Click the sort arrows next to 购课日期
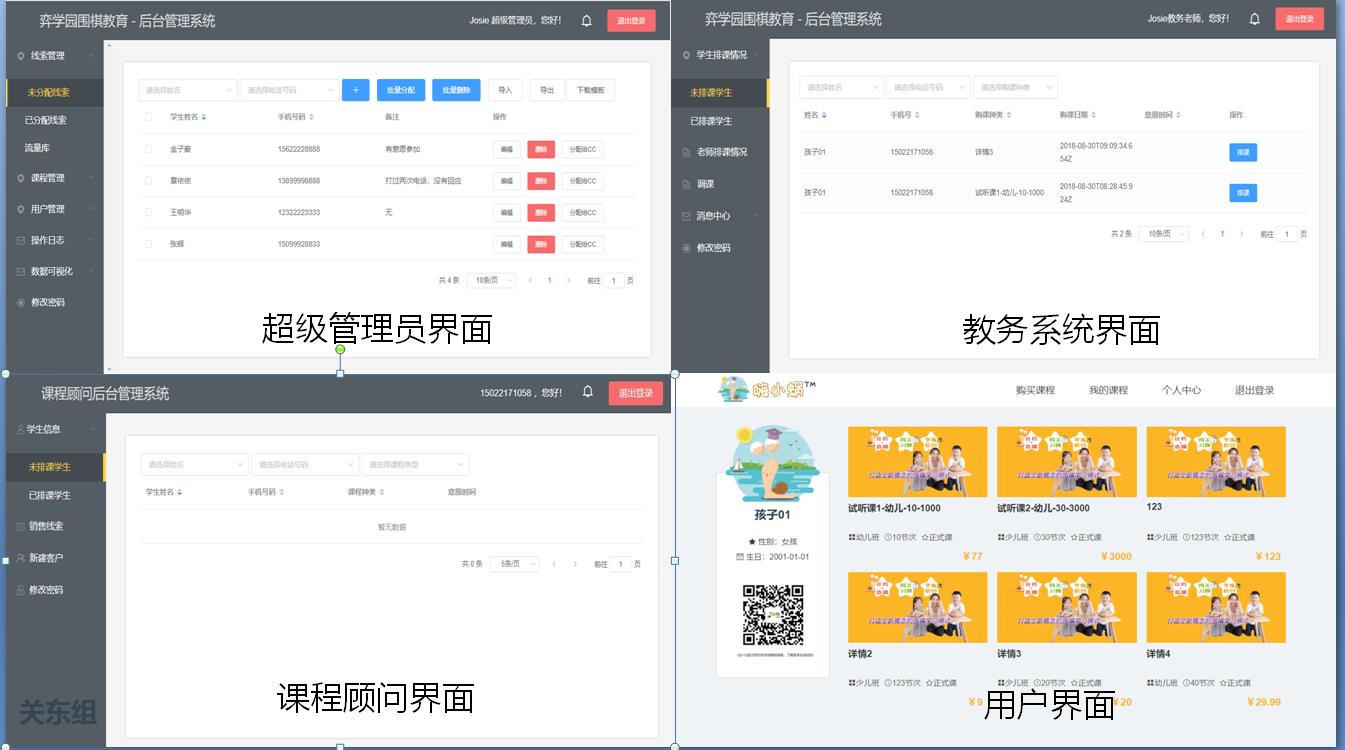Image resolution: width=1345 pixels, height=750 pixels. pyautogui.click(x=1103, y=115)
